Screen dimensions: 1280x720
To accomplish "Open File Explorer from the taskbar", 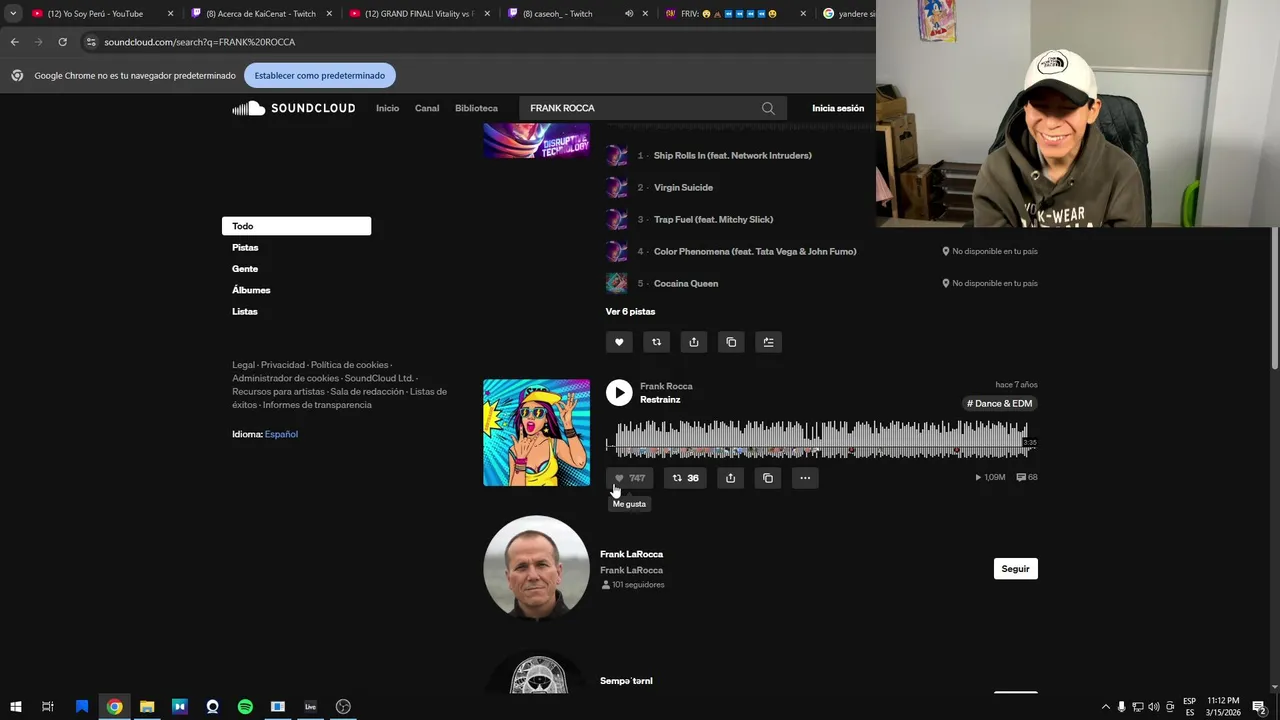I will point(147,706).
